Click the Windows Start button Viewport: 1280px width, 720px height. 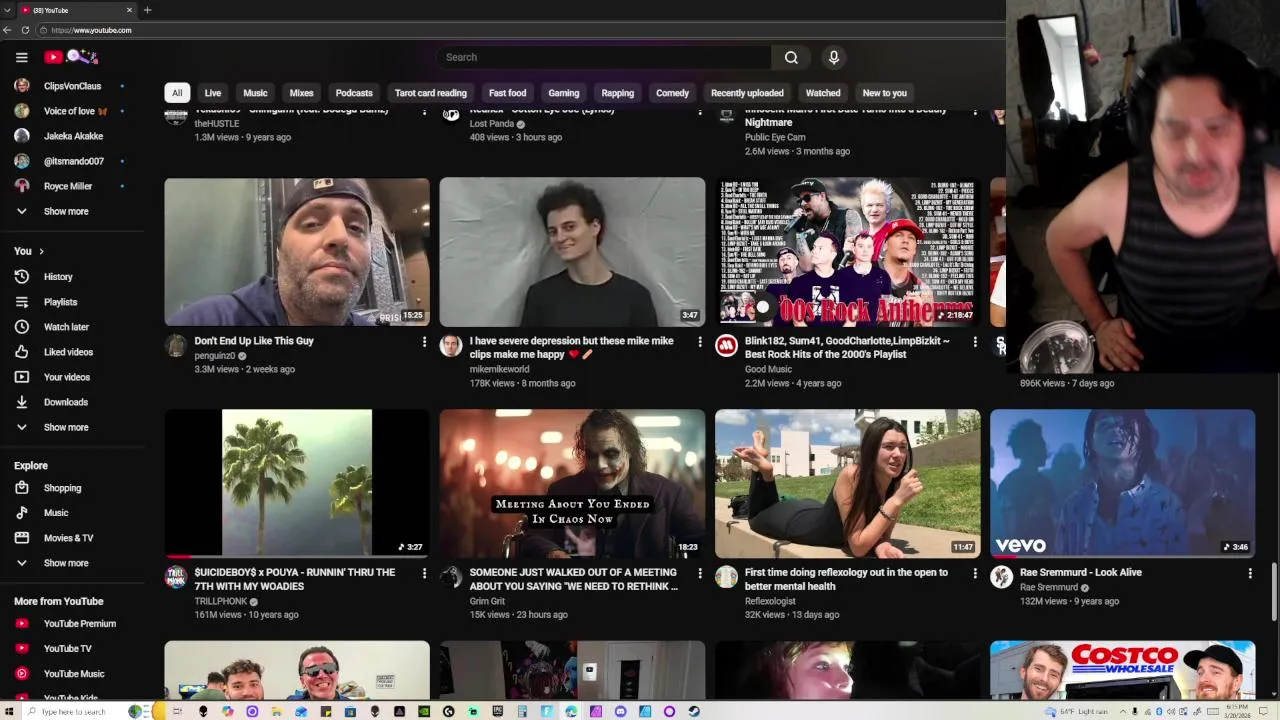tap(11, 712)
